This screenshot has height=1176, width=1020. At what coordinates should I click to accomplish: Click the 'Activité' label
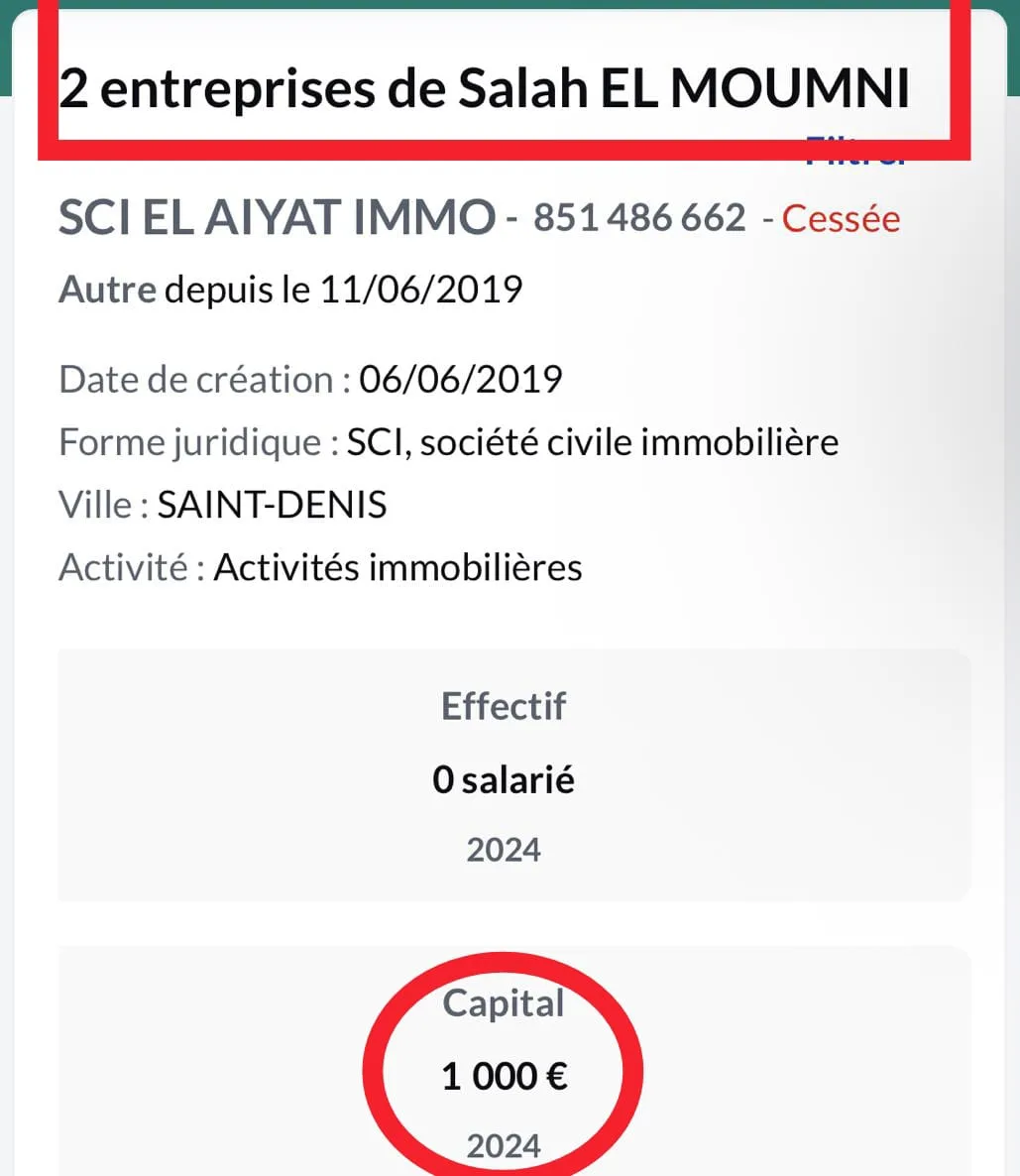pyautogui.click(x=123, y=568)
